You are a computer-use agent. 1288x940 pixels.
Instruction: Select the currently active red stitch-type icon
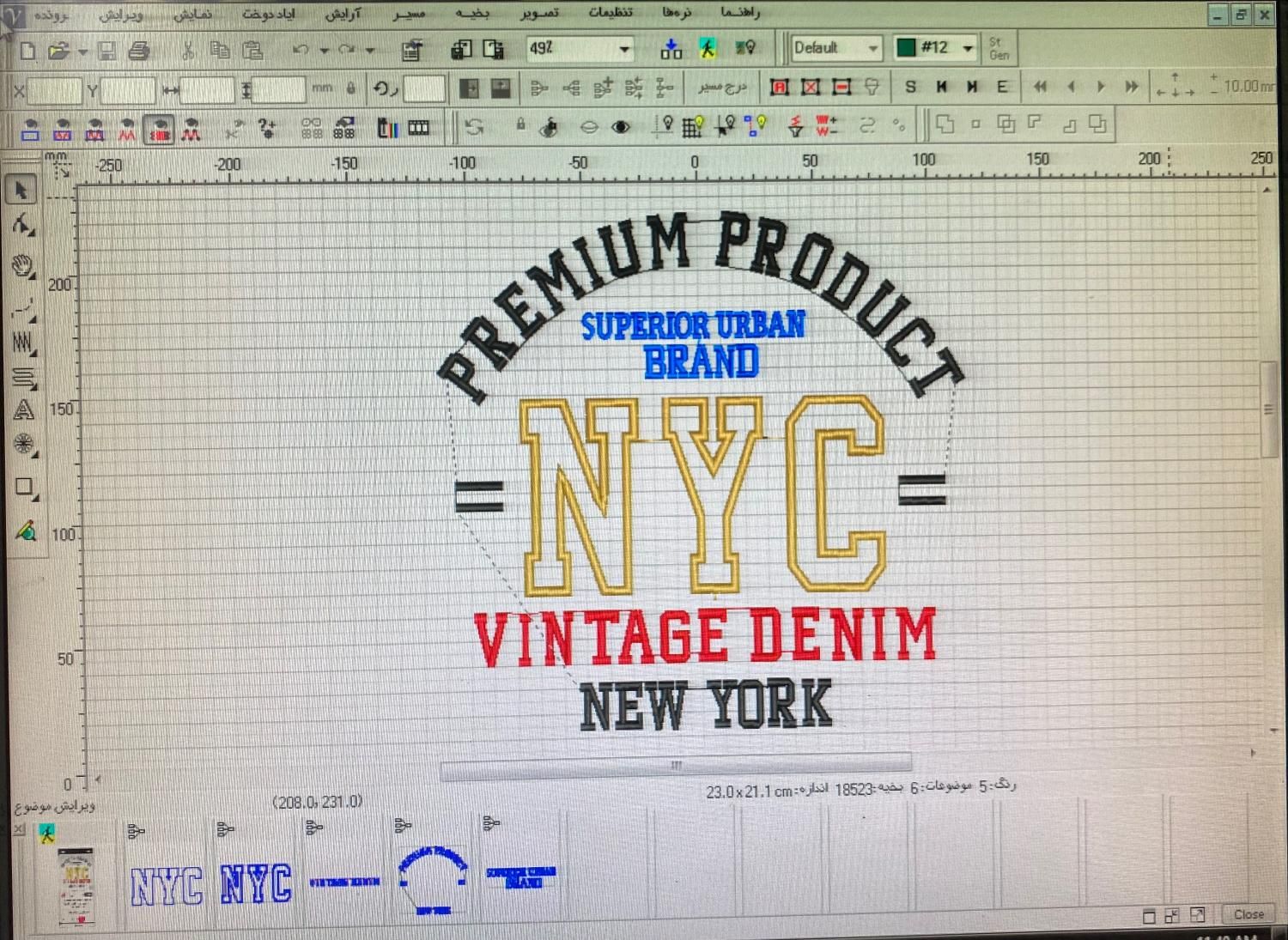click(x=159, y=130)
